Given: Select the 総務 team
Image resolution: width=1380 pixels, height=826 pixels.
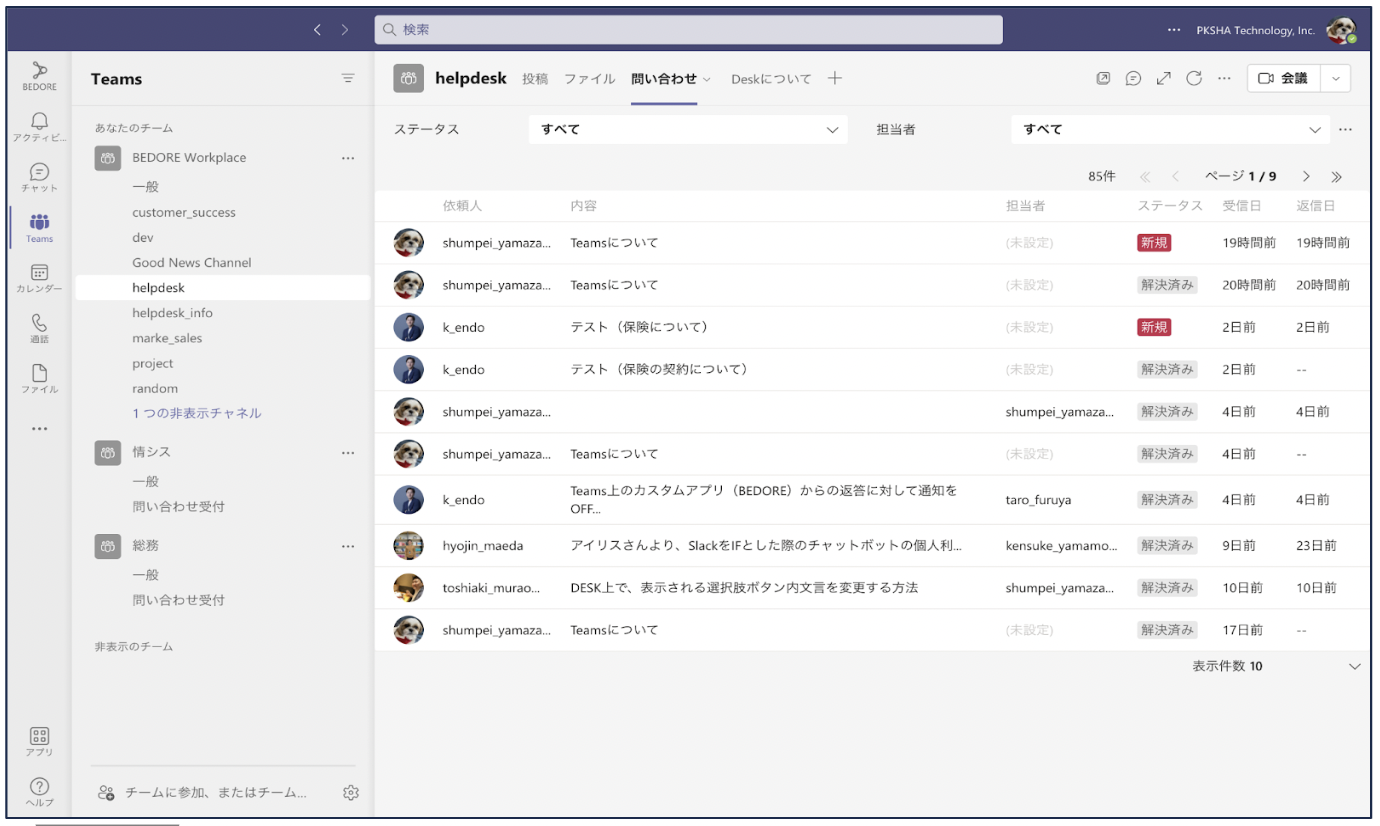Looking at the screenshot, I should (x=146, y=547).
